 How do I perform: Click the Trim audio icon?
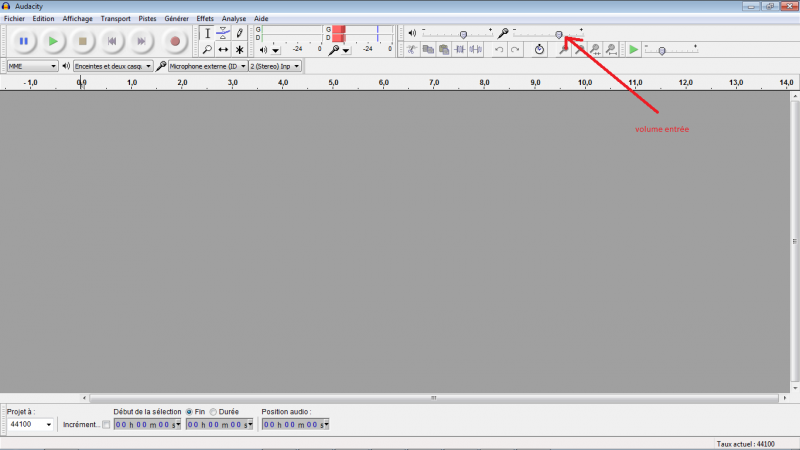coord(460,49)
